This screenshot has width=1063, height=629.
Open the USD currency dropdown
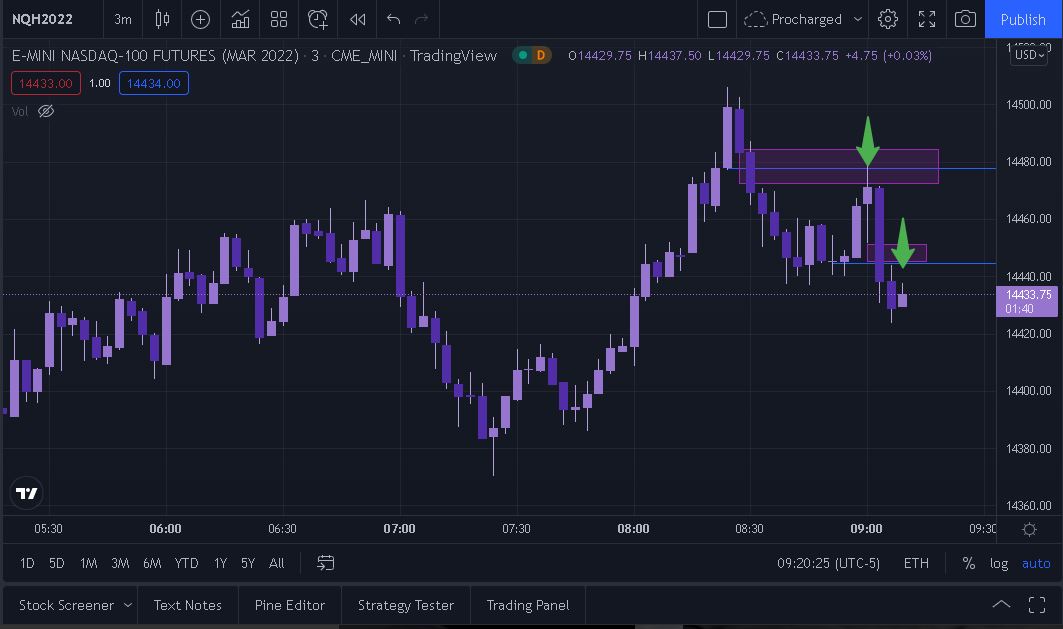point(1028,55)
